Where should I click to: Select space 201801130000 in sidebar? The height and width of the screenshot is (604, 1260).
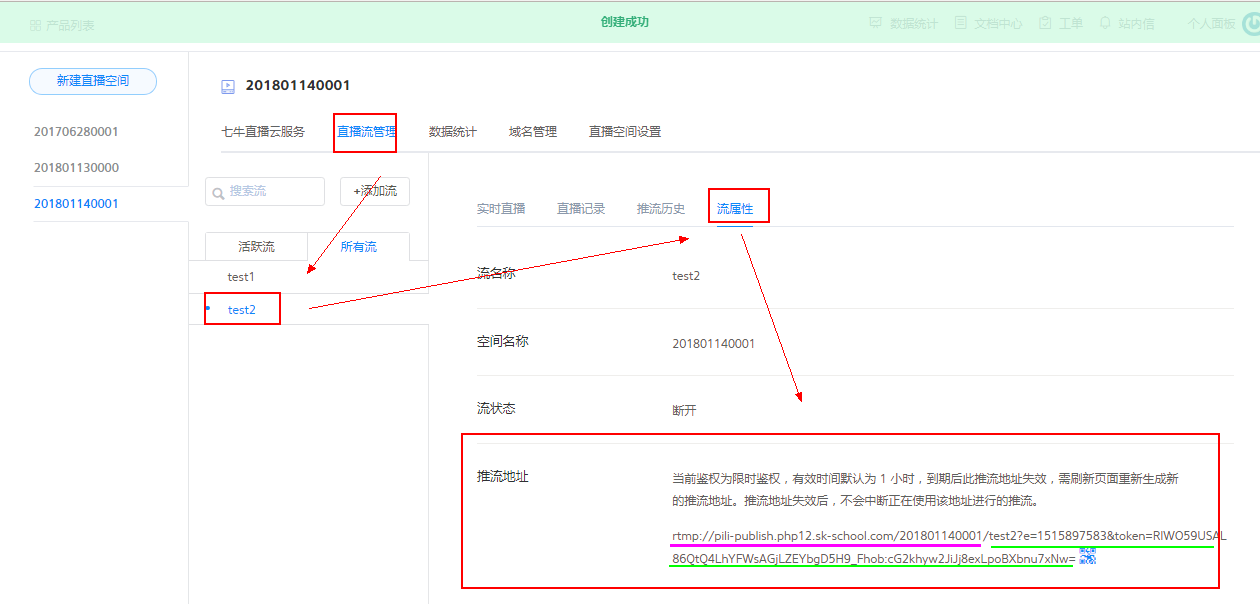76,168
